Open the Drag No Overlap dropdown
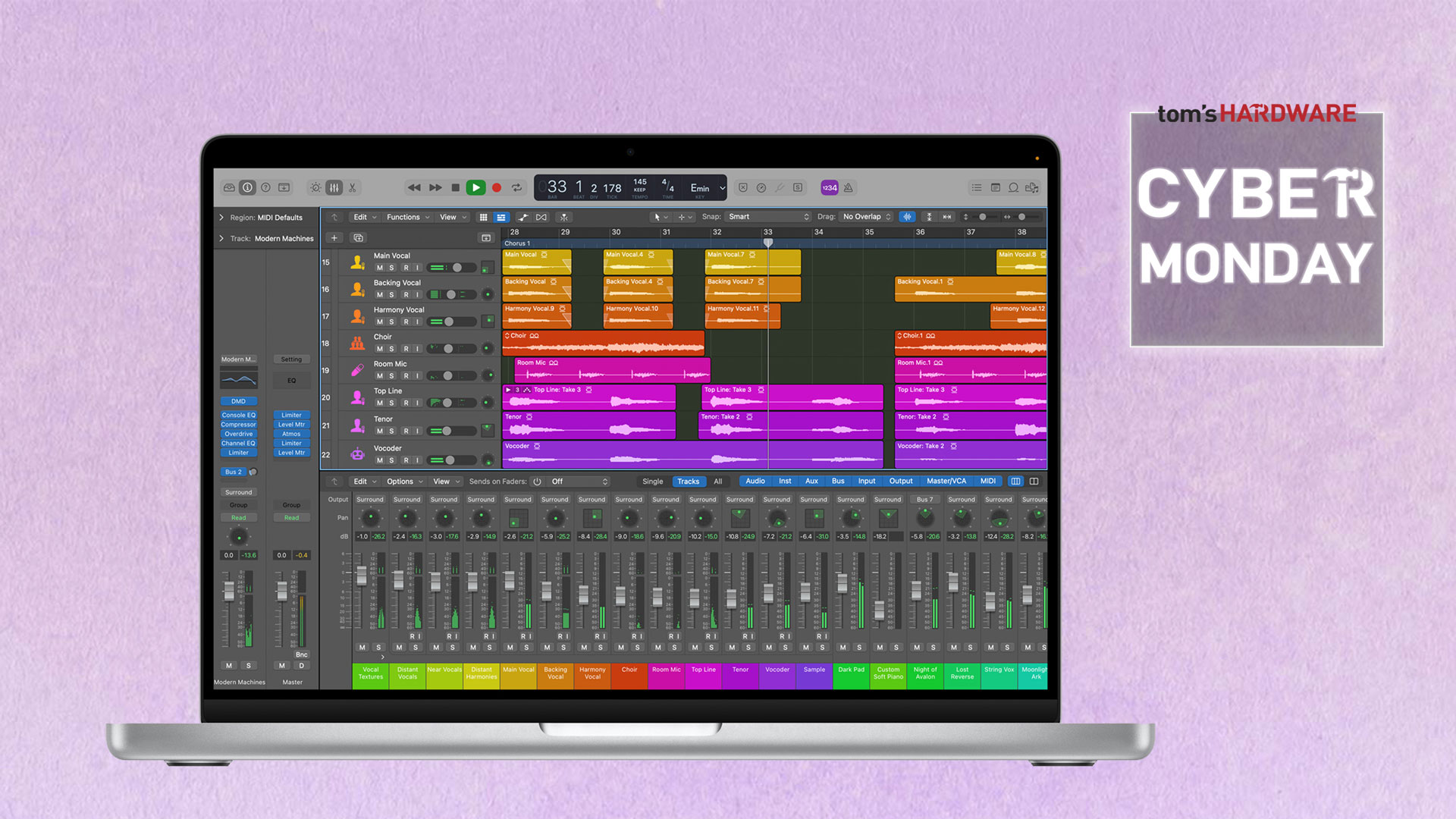Image resolution: width=1456 pixels, height=819 pixels. (864, 216)
